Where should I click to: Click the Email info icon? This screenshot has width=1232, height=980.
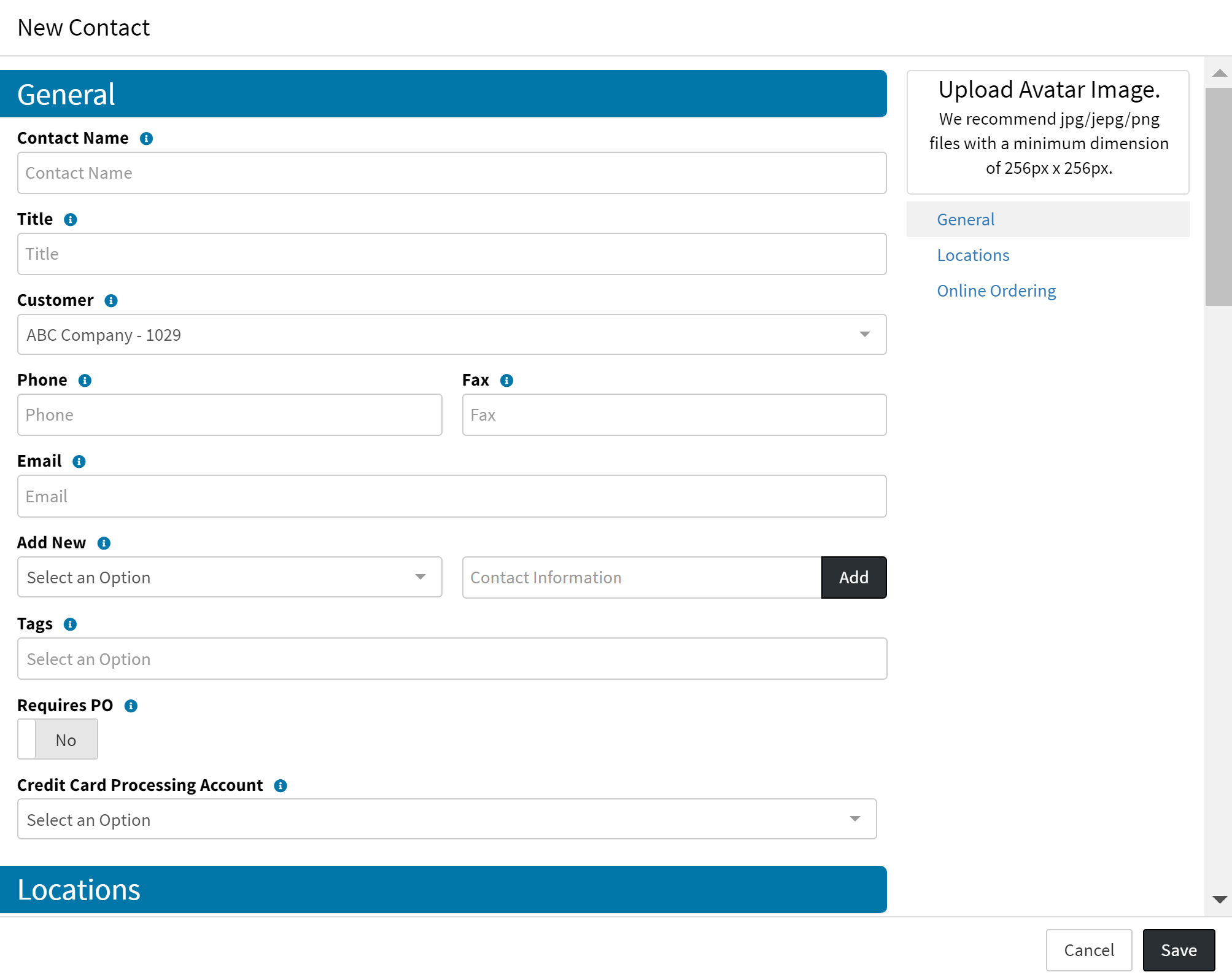(79, 462)
